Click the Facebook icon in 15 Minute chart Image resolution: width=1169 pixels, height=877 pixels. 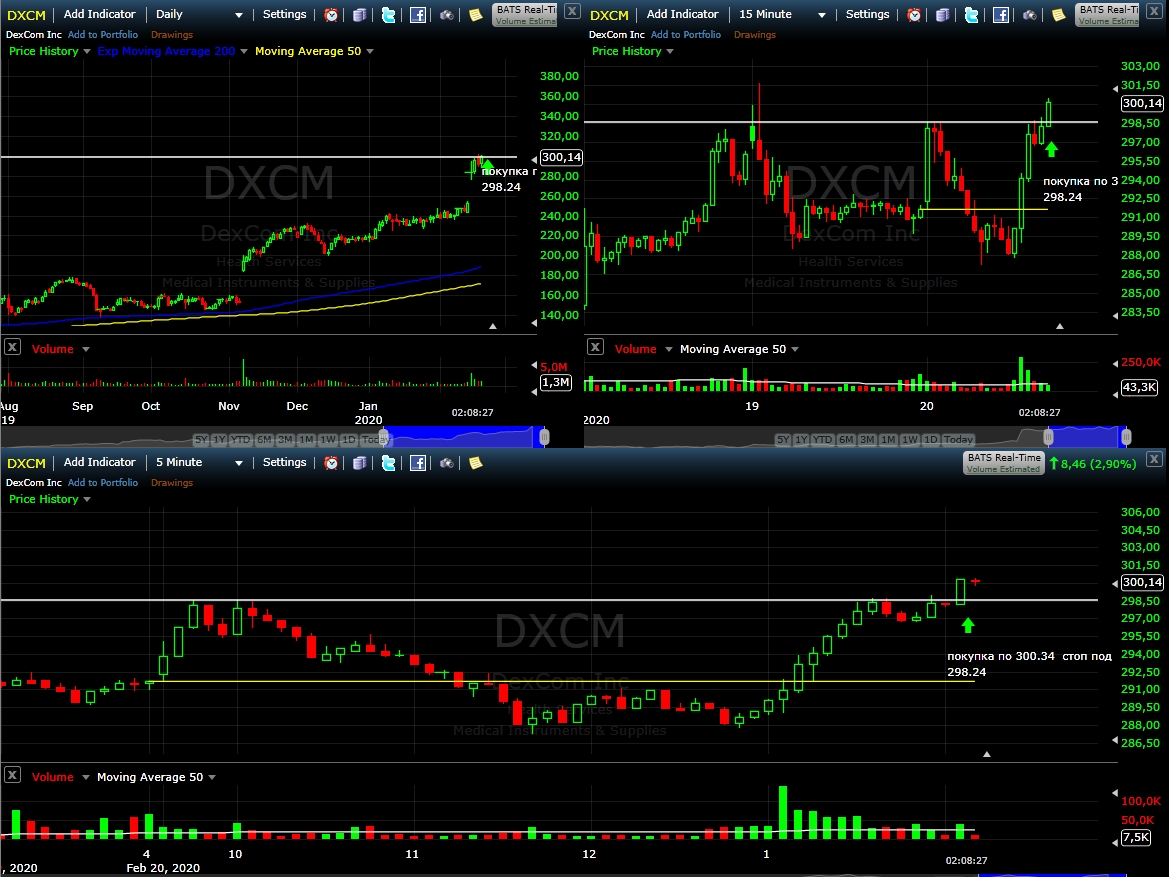[x=1001, y=15]
